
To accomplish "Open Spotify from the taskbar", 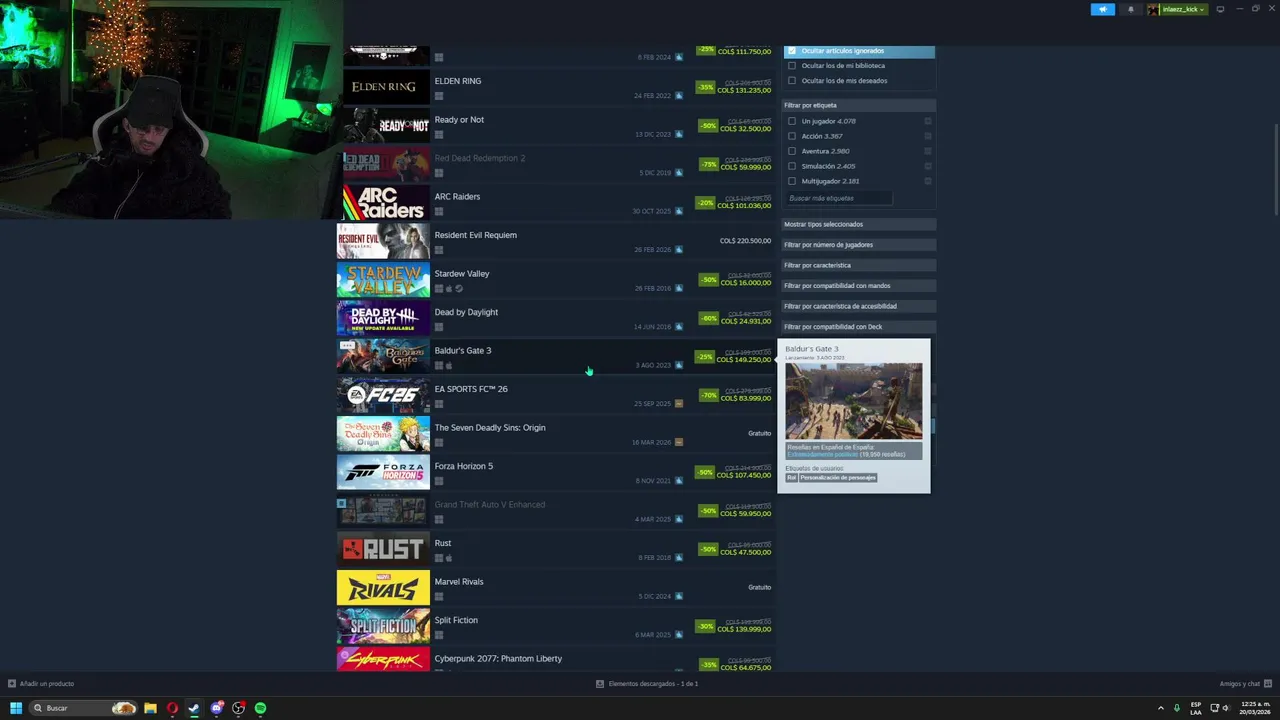I will pos(260,708).
